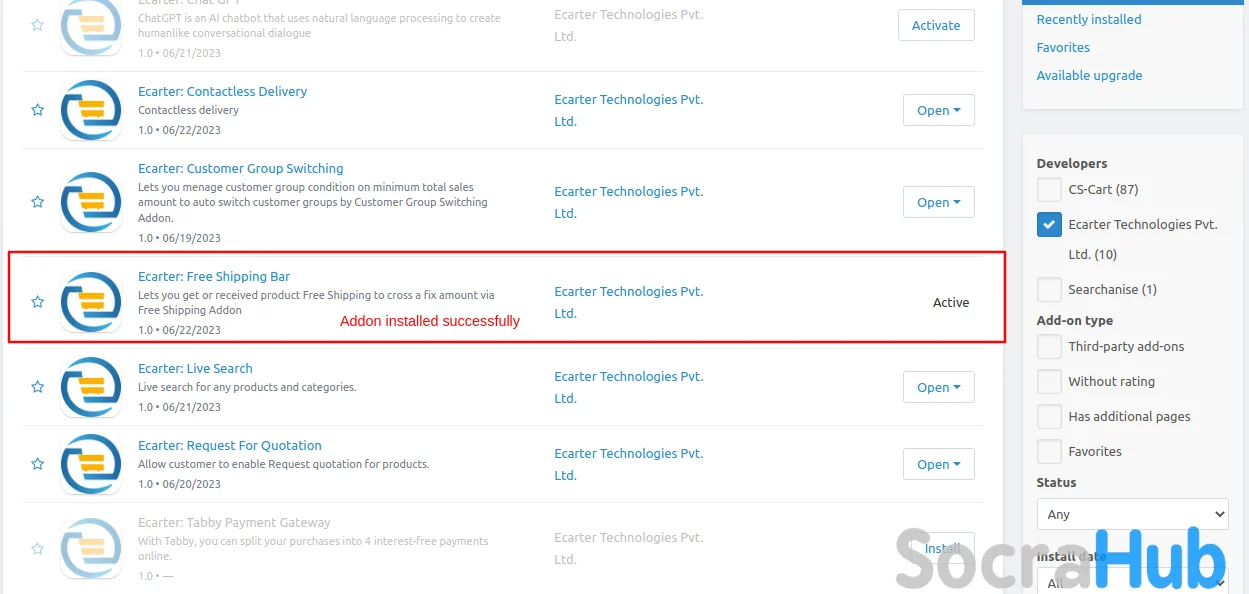This screenshot has height=594, width=1249.
Task: Enable the Third-party add-ons checkbox
Action: [x=1049, y=347]
